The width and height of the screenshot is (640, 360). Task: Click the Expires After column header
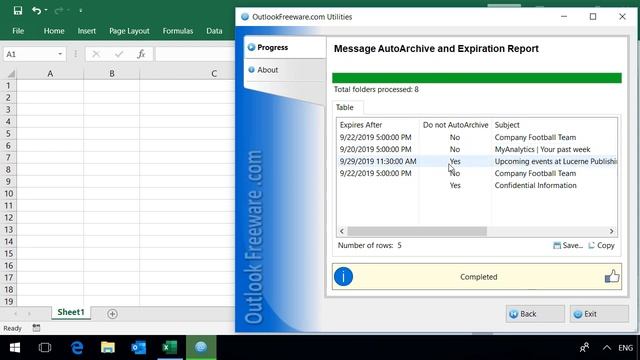[378, 125]
